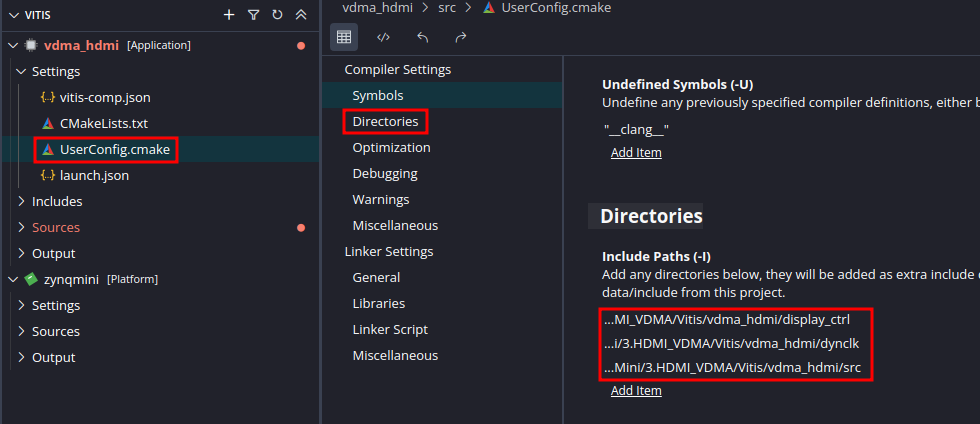Viewport: 980px width, 424px height.
Task: Select the Linker Script category
Action: coord(390,329)
